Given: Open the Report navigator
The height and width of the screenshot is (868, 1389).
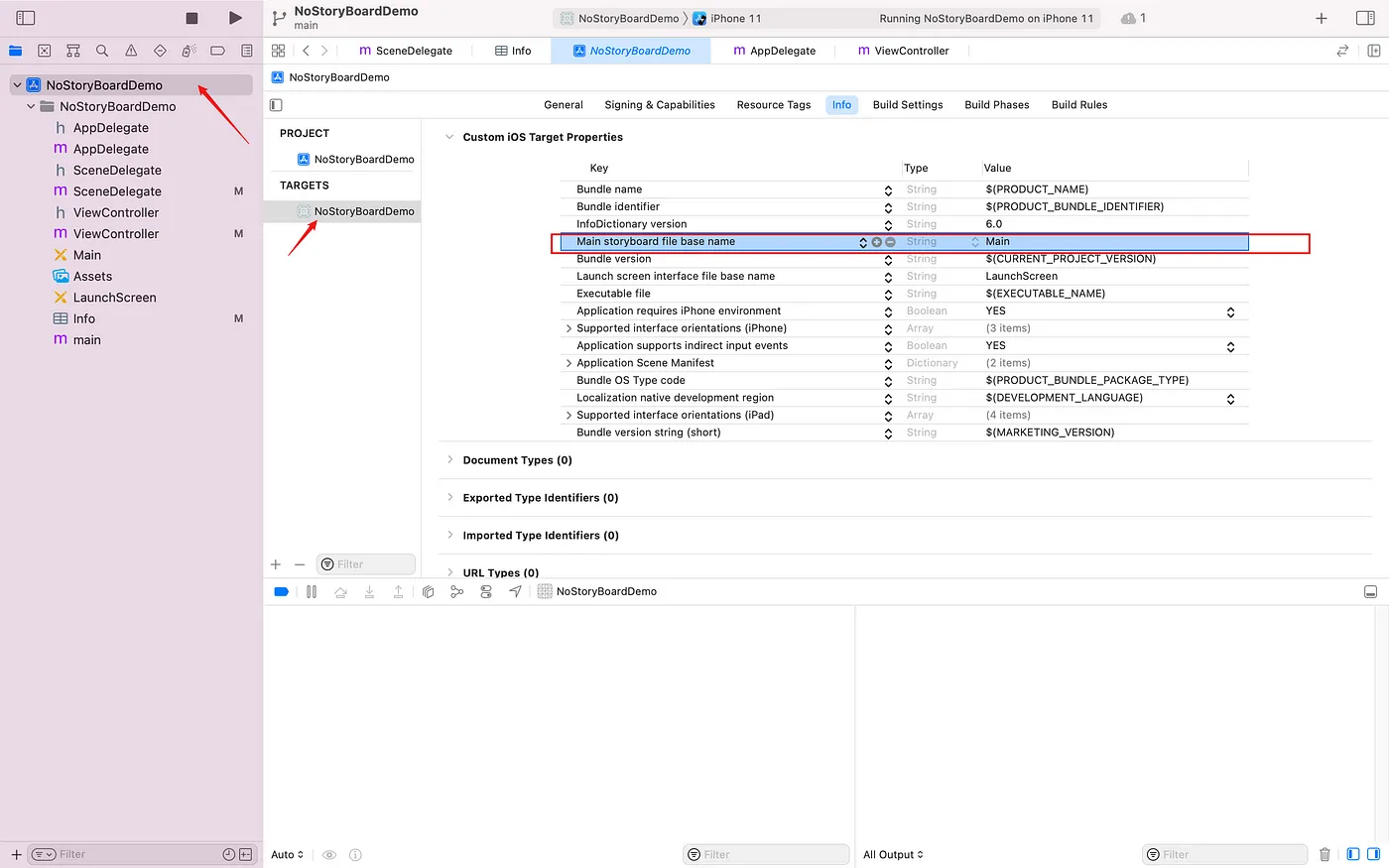Looking at the screenshot, I should point(246,51).
